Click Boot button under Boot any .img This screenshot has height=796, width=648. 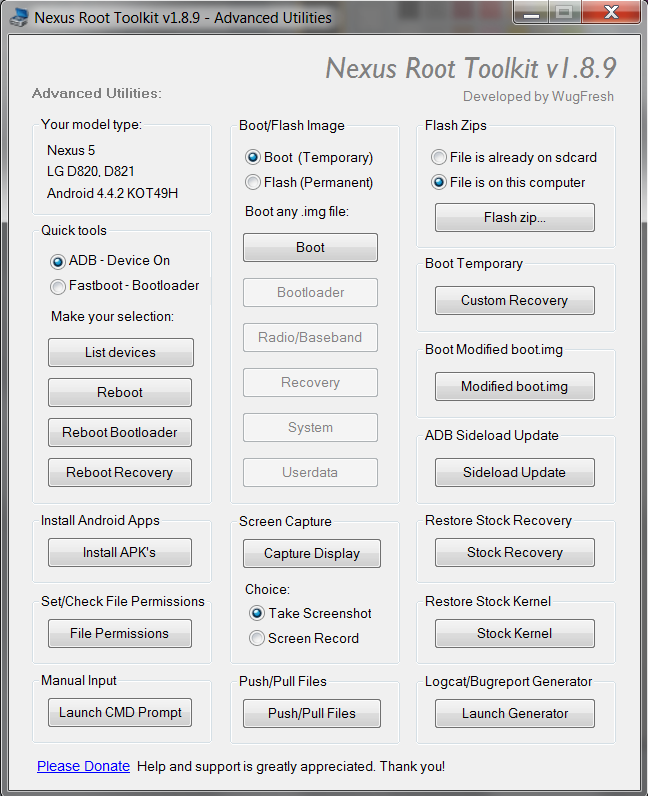point(310,248)
